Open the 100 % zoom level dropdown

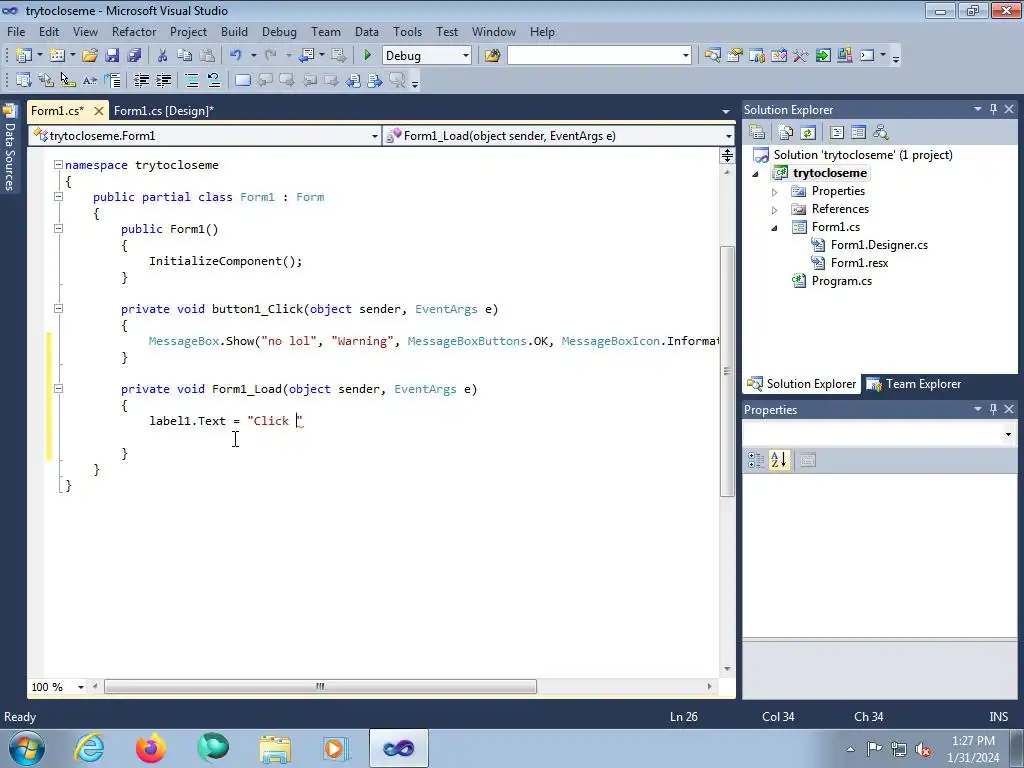pyautogui.click(x=81, y=687)
